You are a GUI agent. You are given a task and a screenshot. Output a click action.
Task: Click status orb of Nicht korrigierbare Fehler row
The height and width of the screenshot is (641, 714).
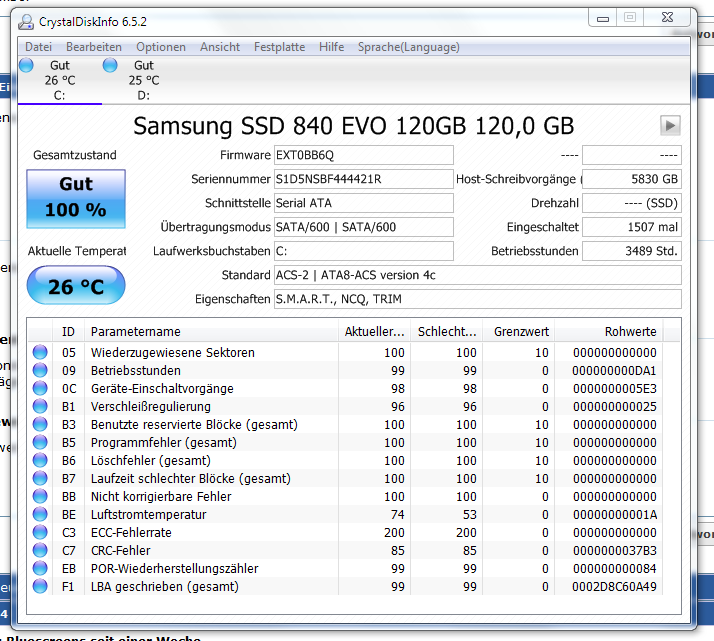40,496
